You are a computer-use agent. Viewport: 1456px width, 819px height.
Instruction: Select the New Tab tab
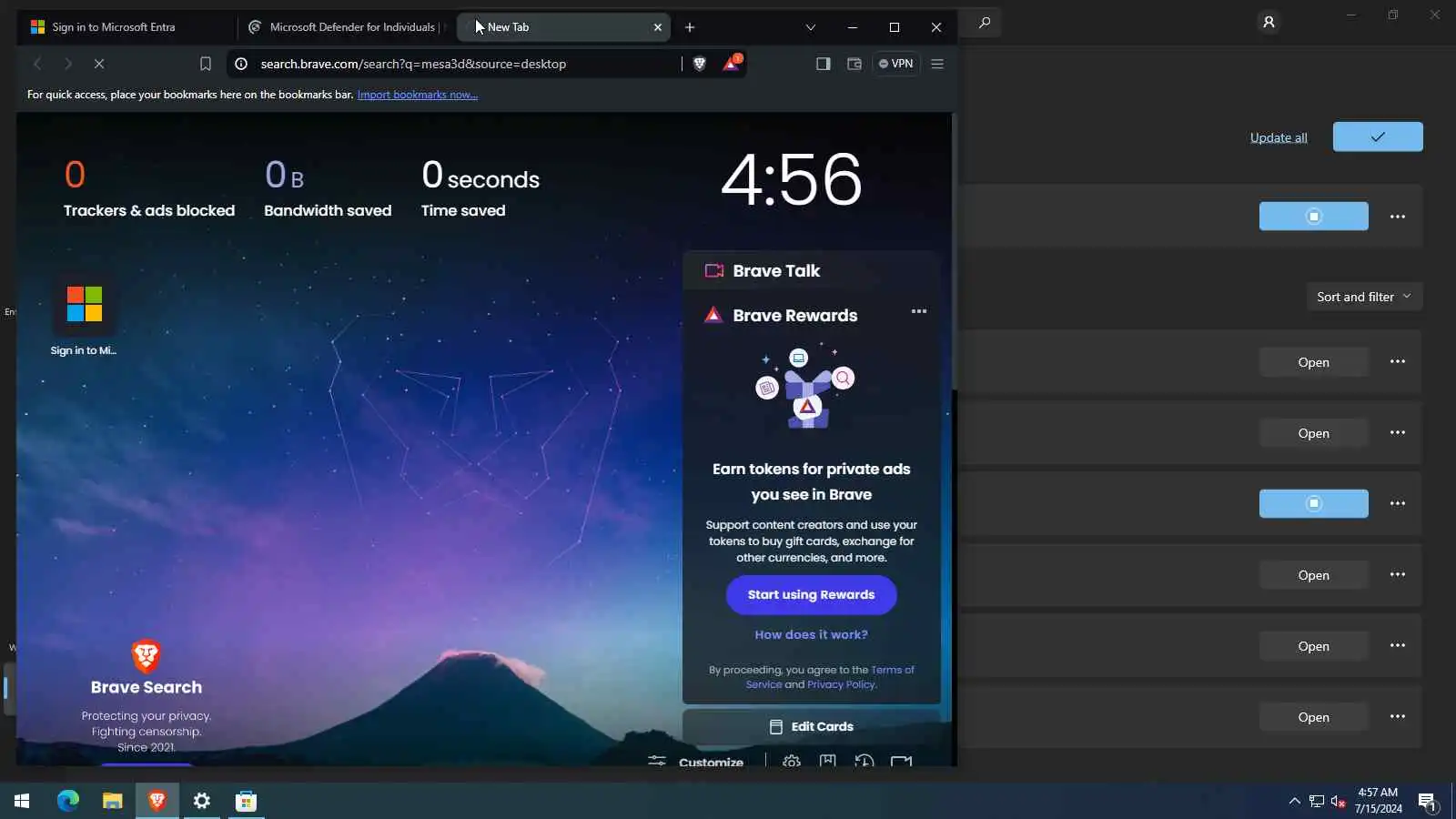[562, 27]
